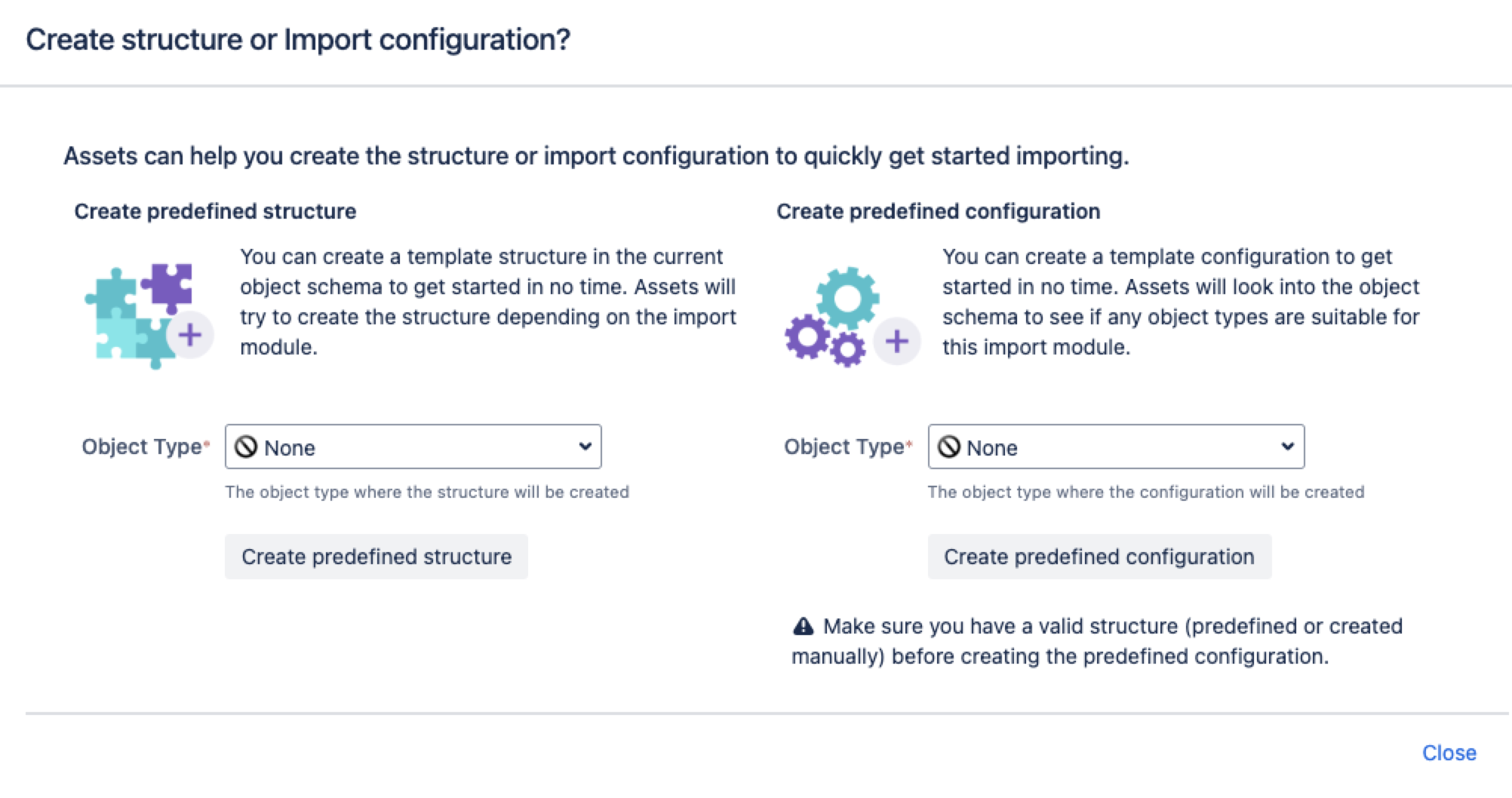Click chevron arrow of structure Object Type select

click(585, 447)
